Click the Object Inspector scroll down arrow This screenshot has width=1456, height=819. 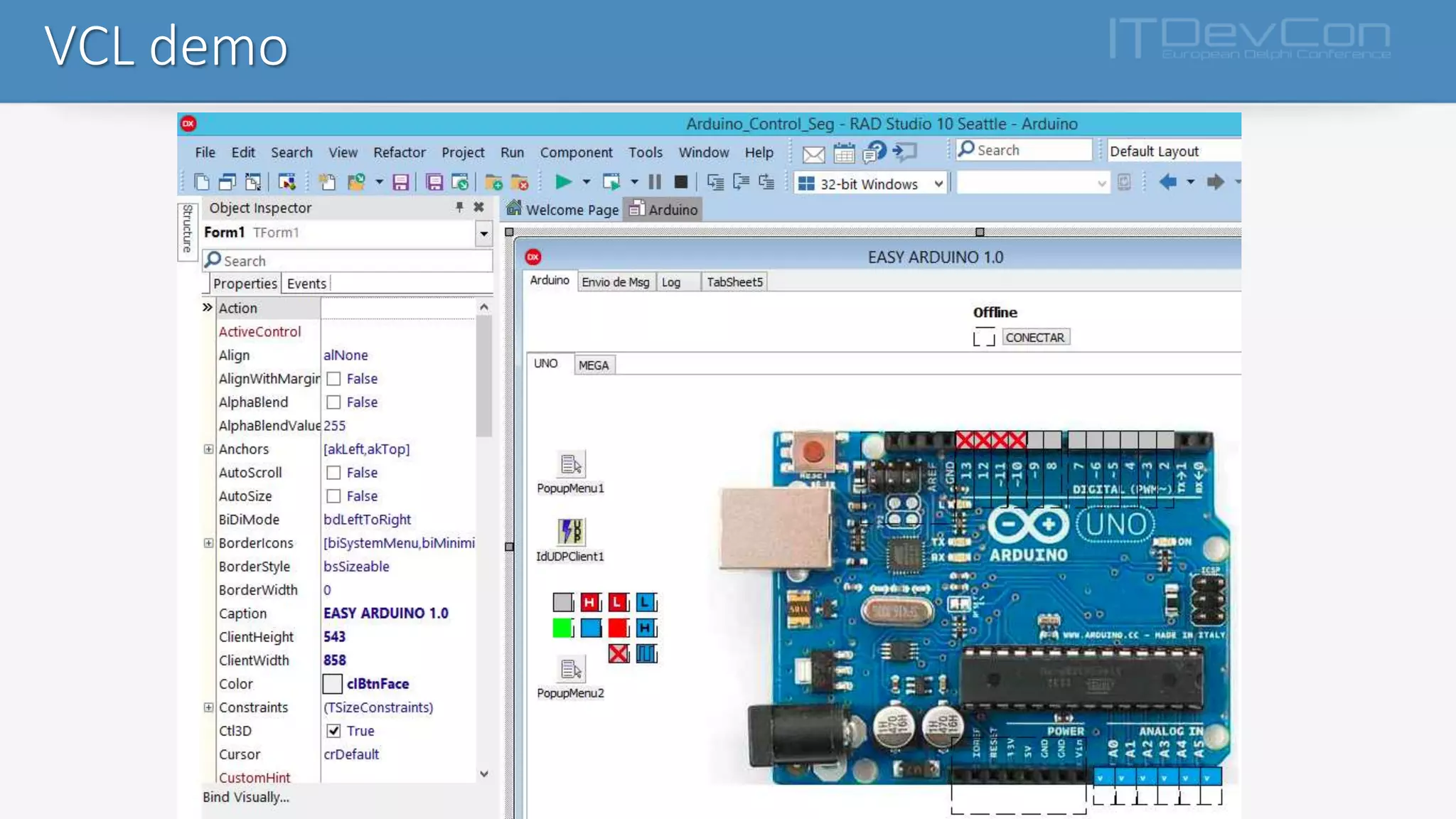[x=484, y=774]
